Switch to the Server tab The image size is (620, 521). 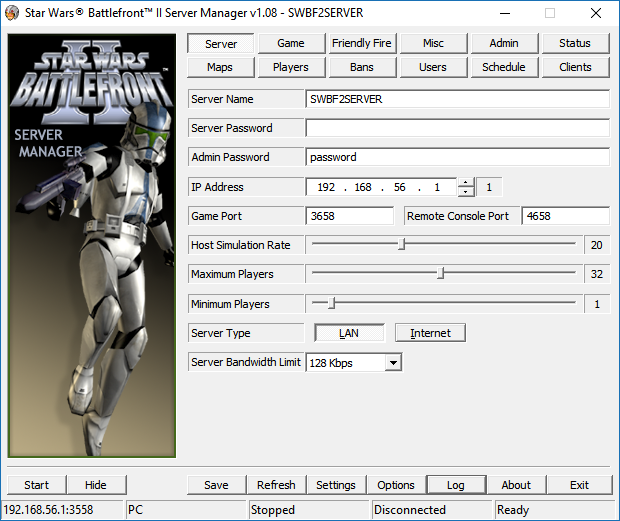(221, 43)
